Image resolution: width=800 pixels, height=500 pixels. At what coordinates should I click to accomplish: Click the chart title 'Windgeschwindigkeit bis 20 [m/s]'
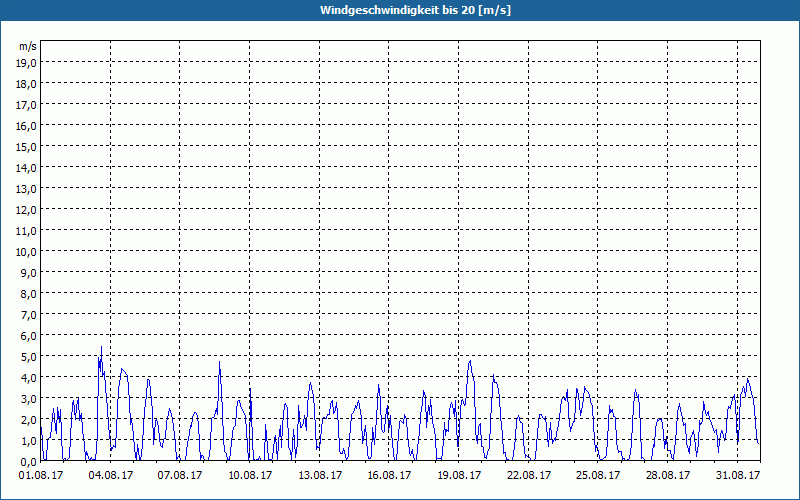tap(415, 10)
